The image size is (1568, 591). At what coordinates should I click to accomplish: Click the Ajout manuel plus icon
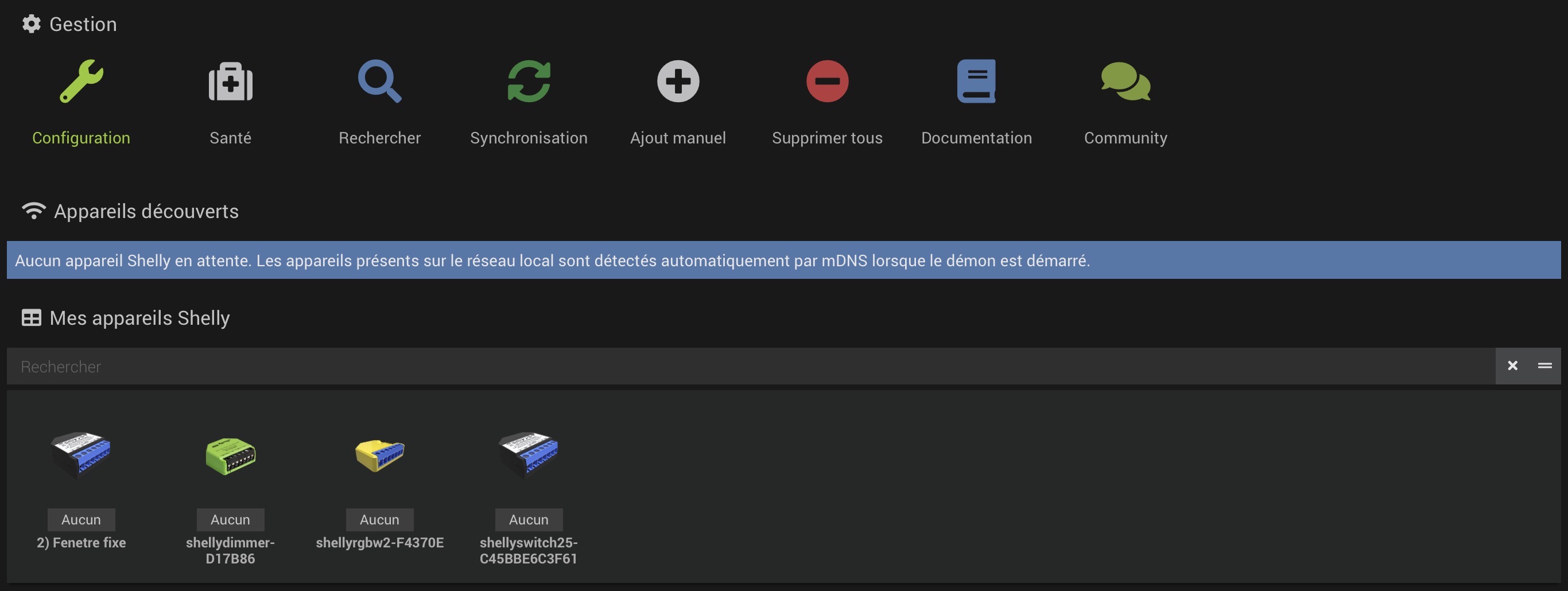pyautogui.click(x=678, y=81)
